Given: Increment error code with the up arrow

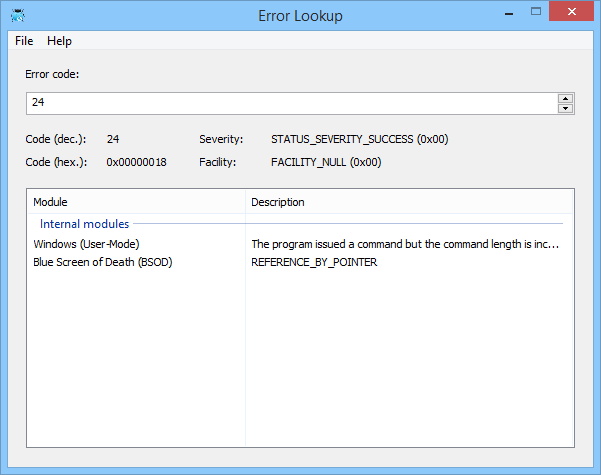Looking at the screenshot, I should point(565,98).
